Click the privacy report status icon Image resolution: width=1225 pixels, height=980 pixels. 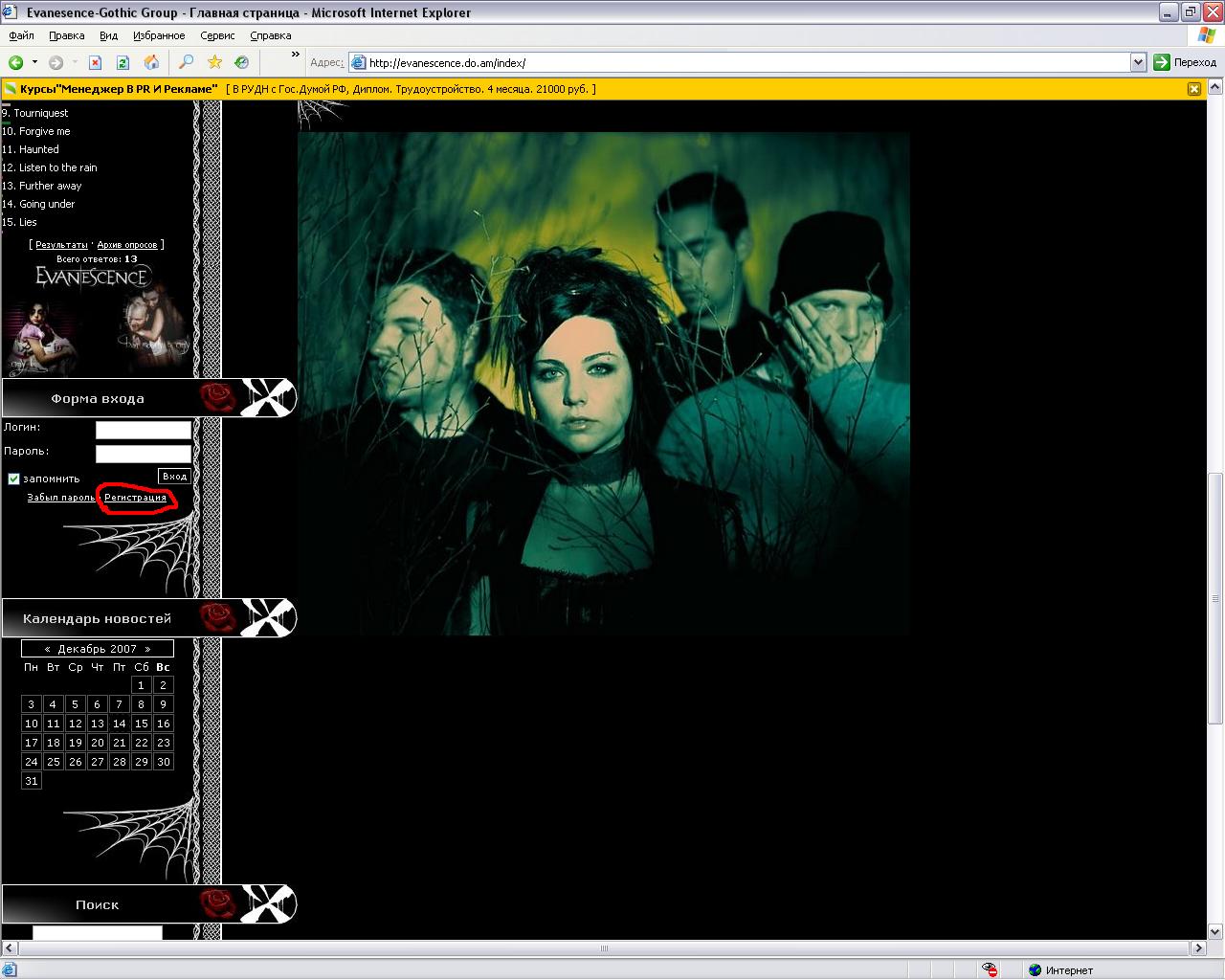pos(990,969)
